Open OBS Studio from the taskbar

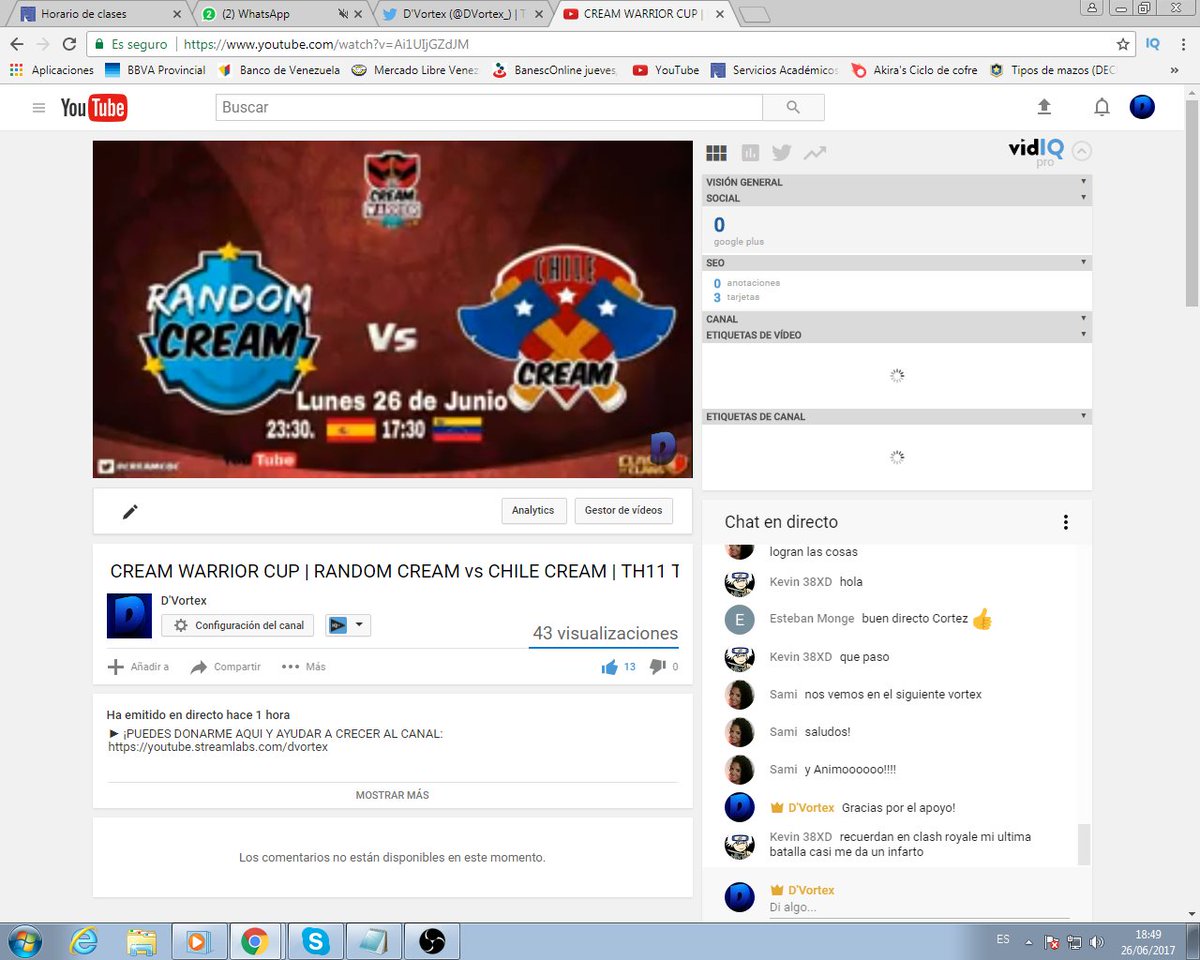tap(431, 941)
